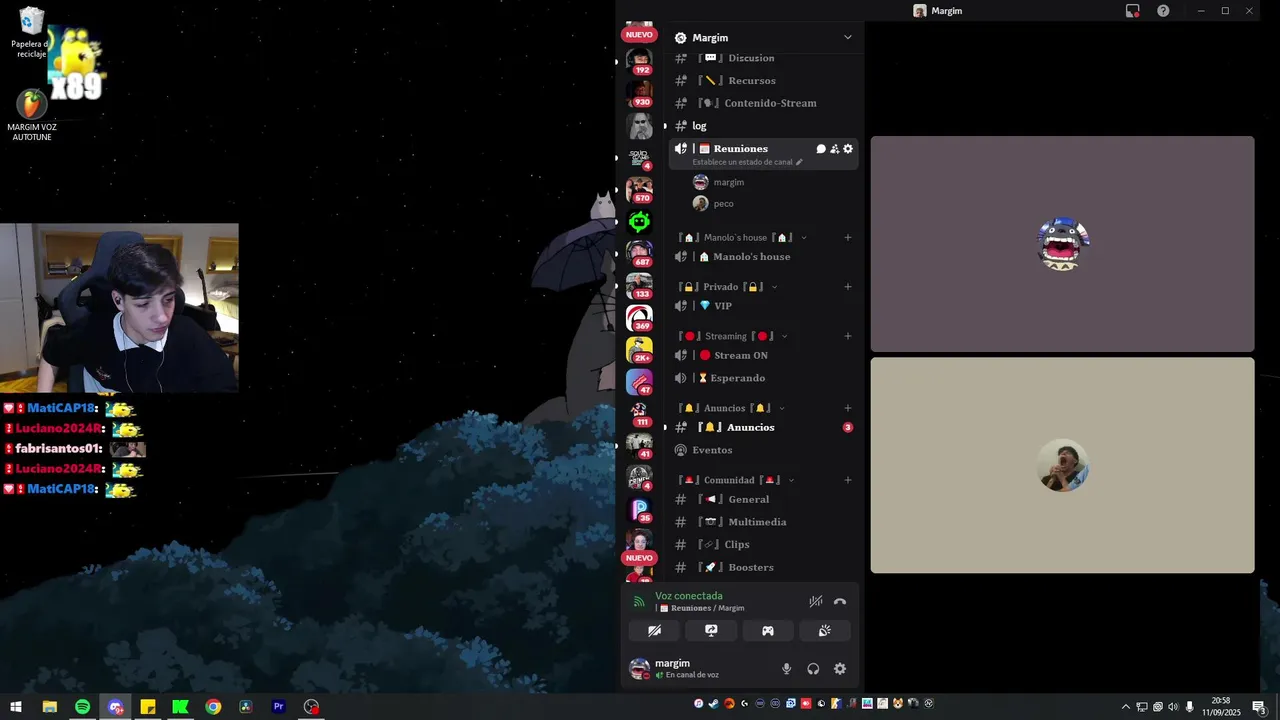Add channel to Manolo's house category
The image size is (1280, 720).
click(848, 238)
